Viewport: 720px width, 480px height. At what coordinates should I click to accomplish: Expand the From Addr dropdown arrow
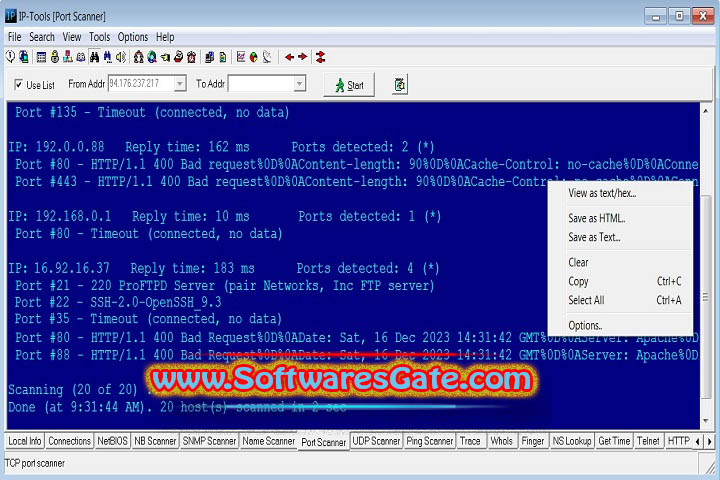[180, 84]
